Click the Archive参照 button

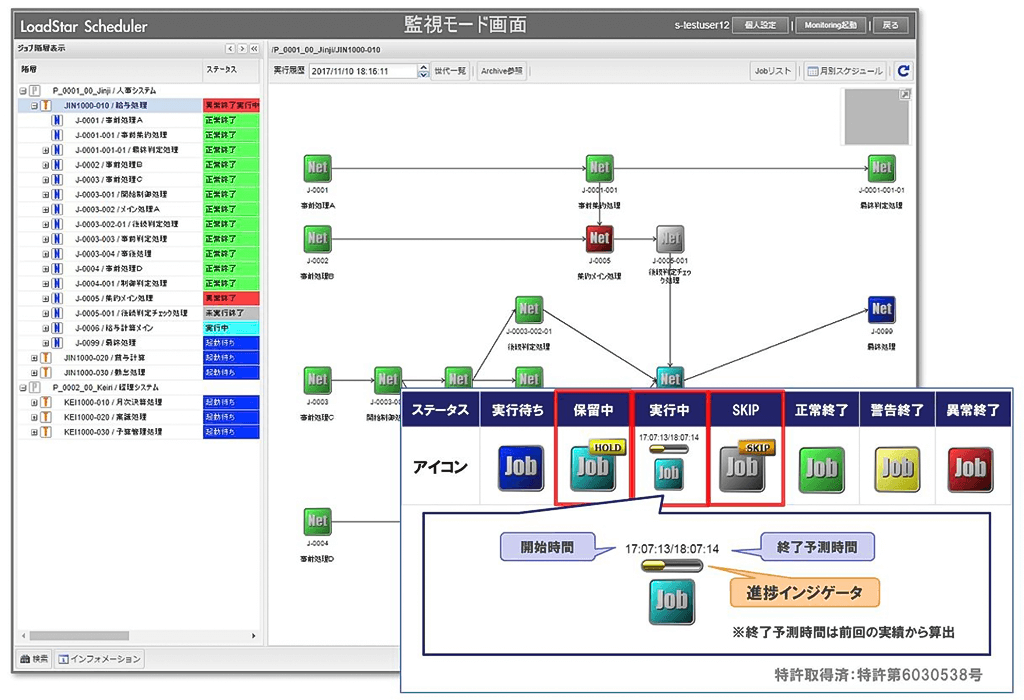pos(502,71)
